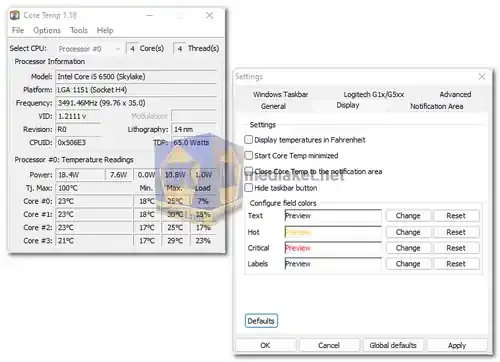500x362 pixels.
Task: Click Change button for Labels color
Action: pyautogui.click(x=408, y=264)
